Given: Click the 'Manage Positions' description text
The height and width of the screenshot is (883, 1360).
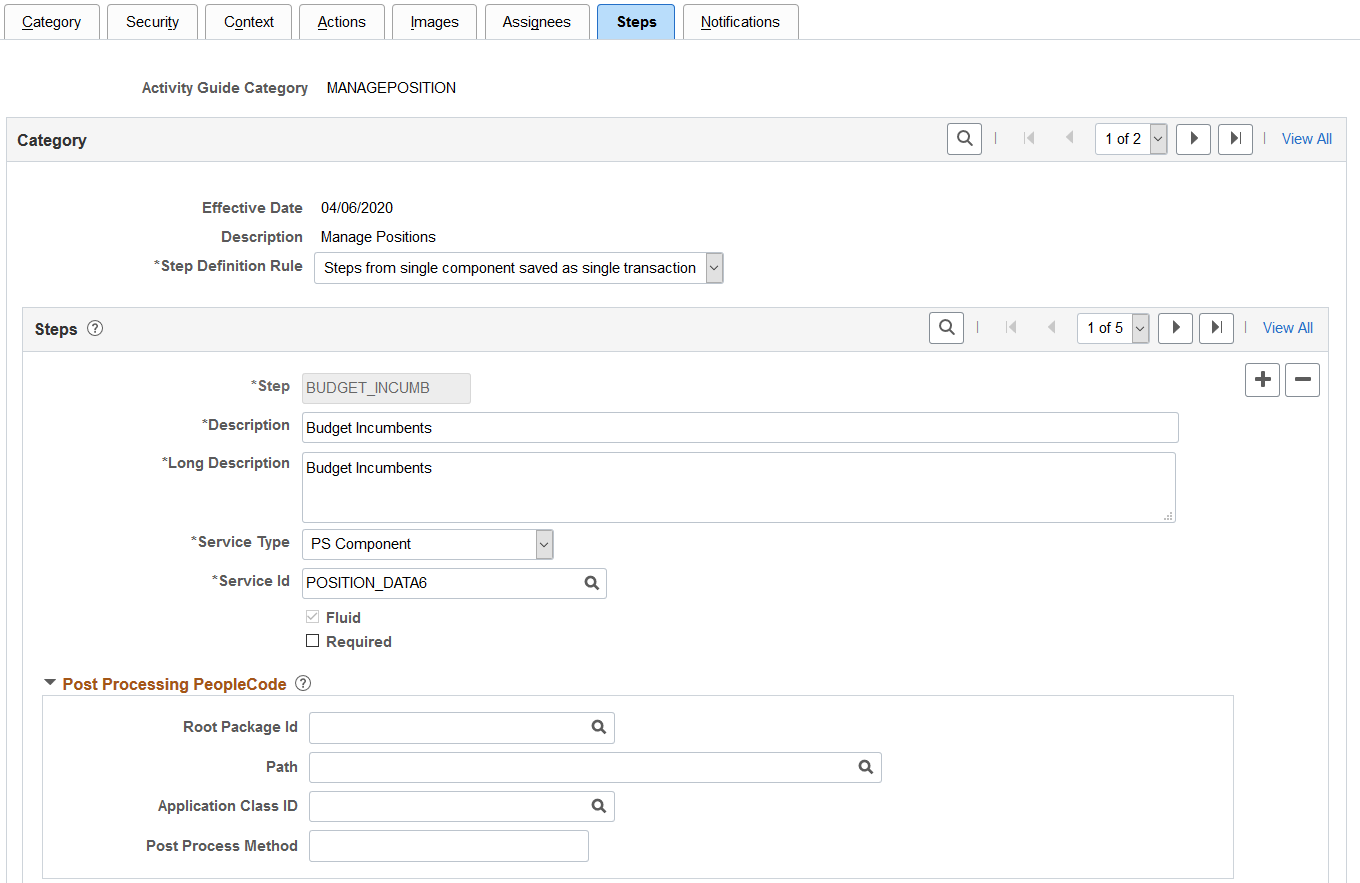Looking at the screenshot, I should 378,237.
